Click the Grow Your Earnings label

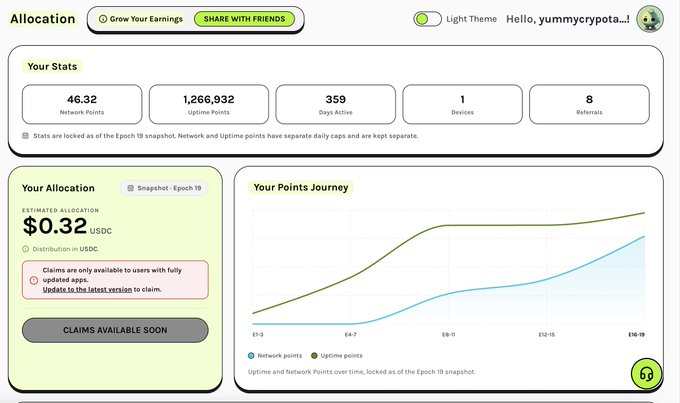[146, 19]
